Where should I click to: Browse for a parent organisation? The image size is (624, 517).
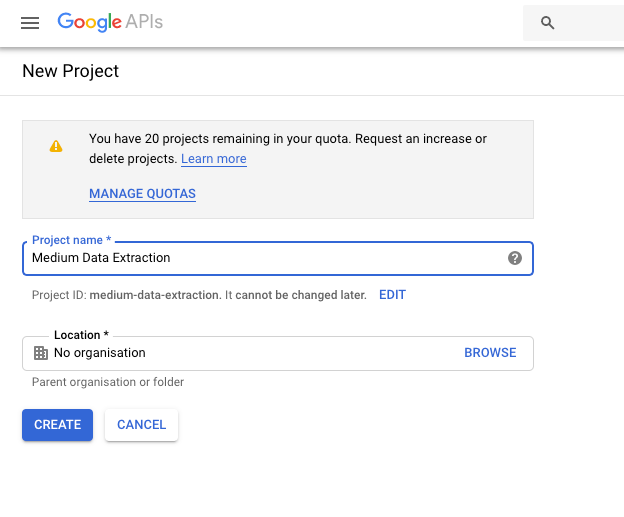490,353
